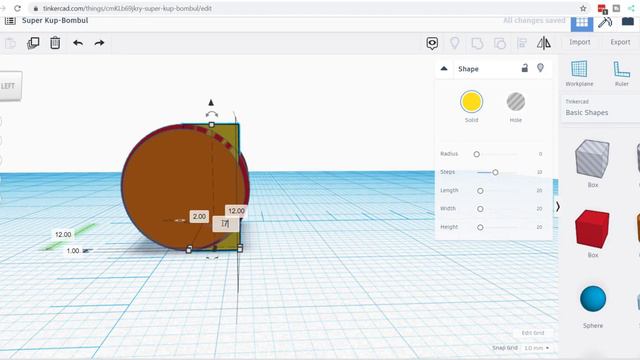The height and width of the screenshot is (360, 640).
Task: Click the 12.00 dimension beside the shape
Action: pyautogui.click(x=236, y=211)
